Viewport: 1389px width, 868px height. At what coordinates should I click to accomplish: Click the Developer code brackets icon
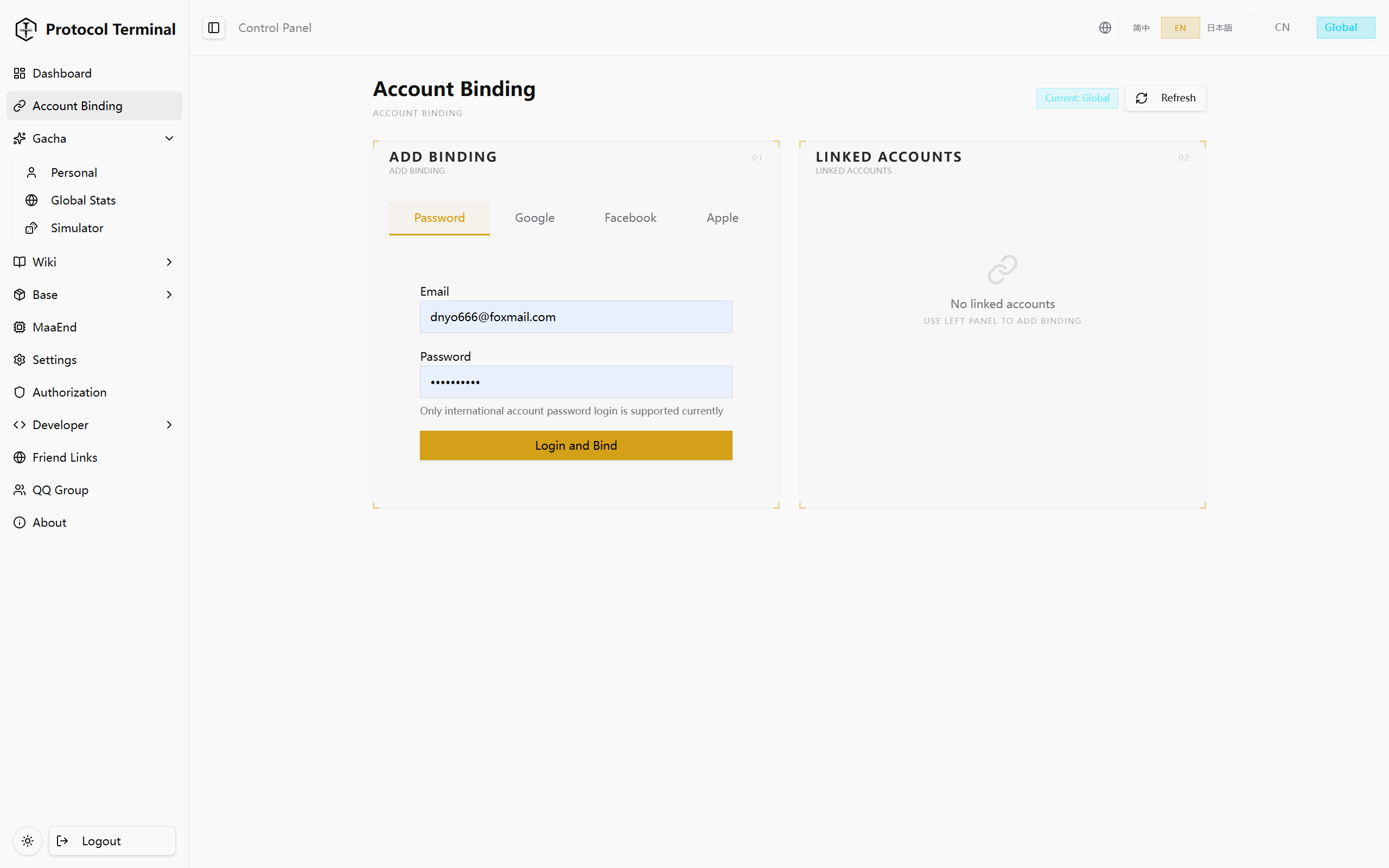20,425
